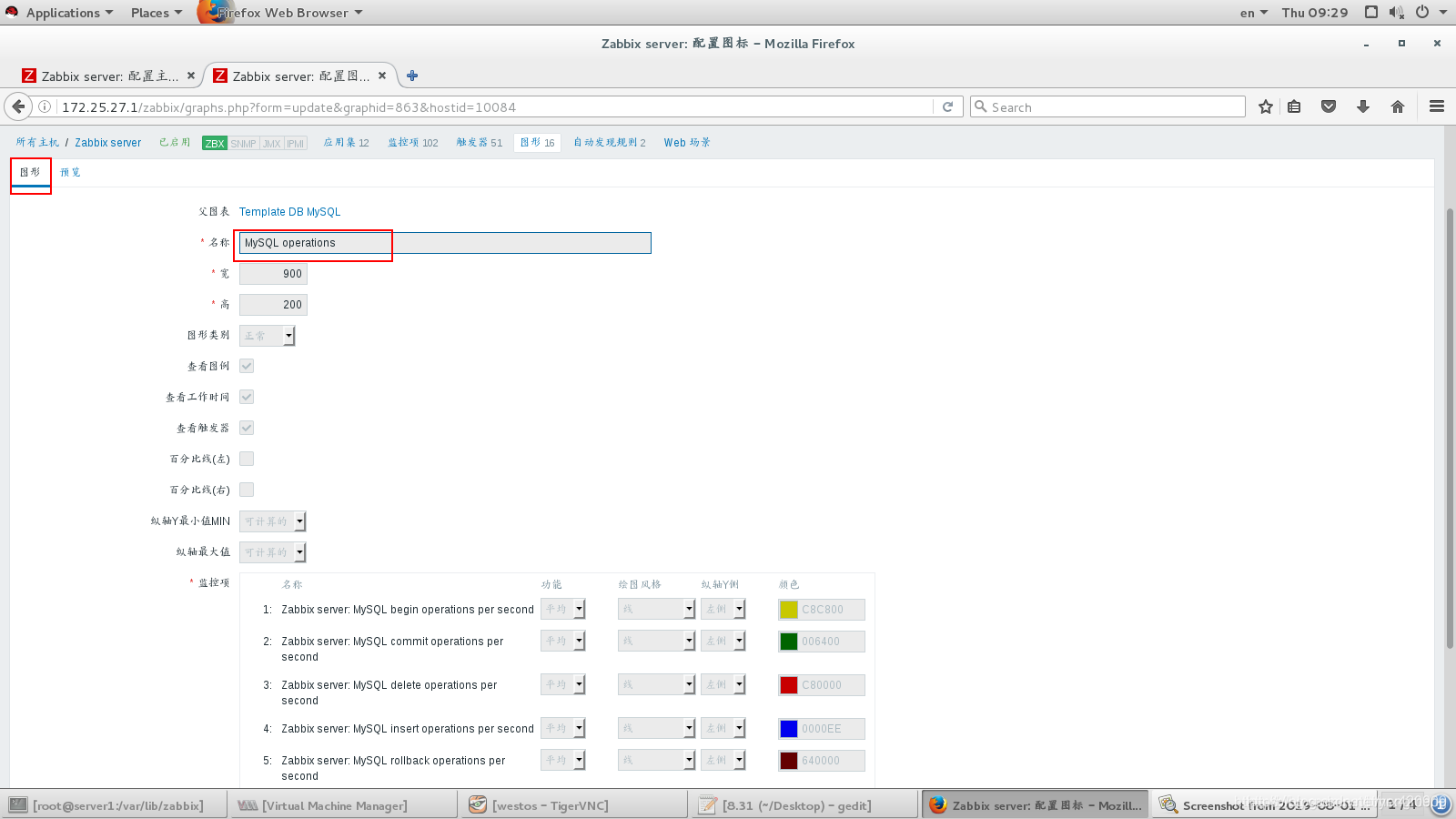Screen dimensions: 1456x819
Task: Open the 应用集 12 link
Action: click(346, 143)
